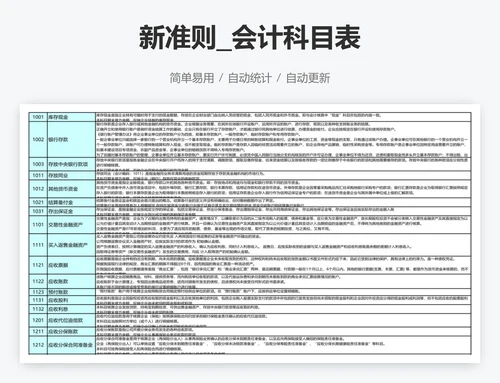Select the 应收分保合同准备金 name cell

tap(71, 345)
